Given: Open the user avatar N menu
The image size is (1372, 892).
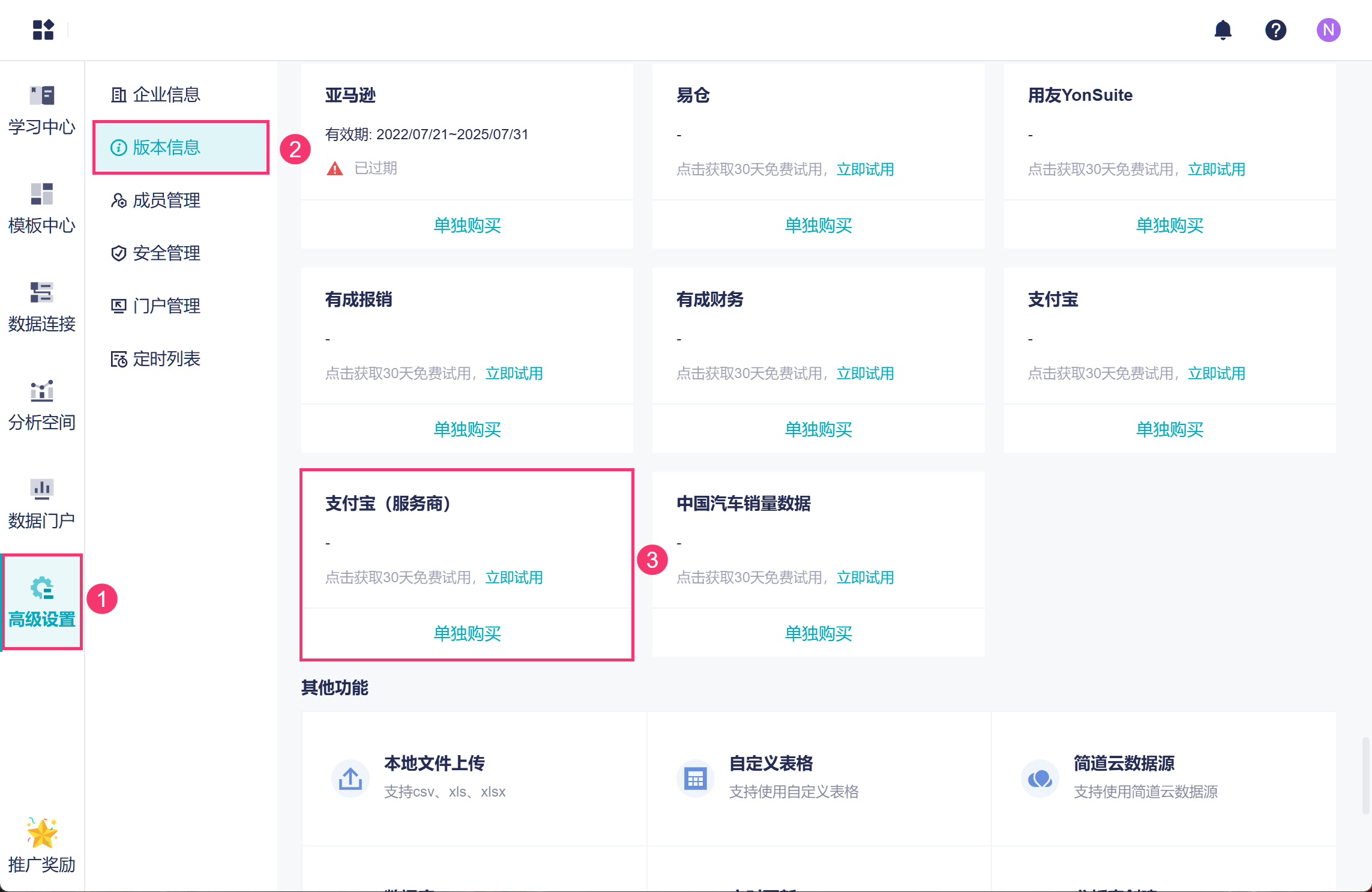Looking at the screenshot, I should [x=1328, y=30].
